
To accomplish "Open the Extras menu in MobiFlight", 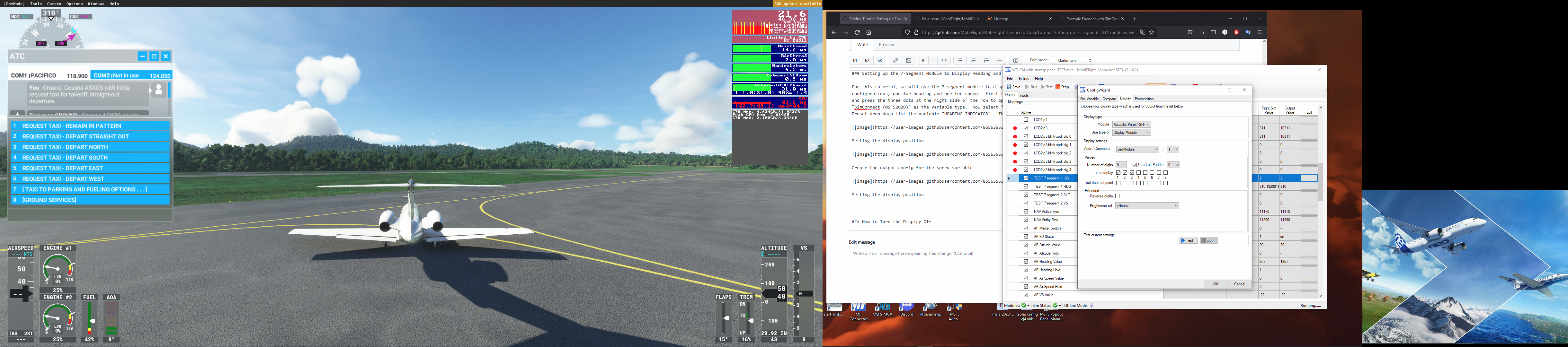I will [x=1024, y=78].
